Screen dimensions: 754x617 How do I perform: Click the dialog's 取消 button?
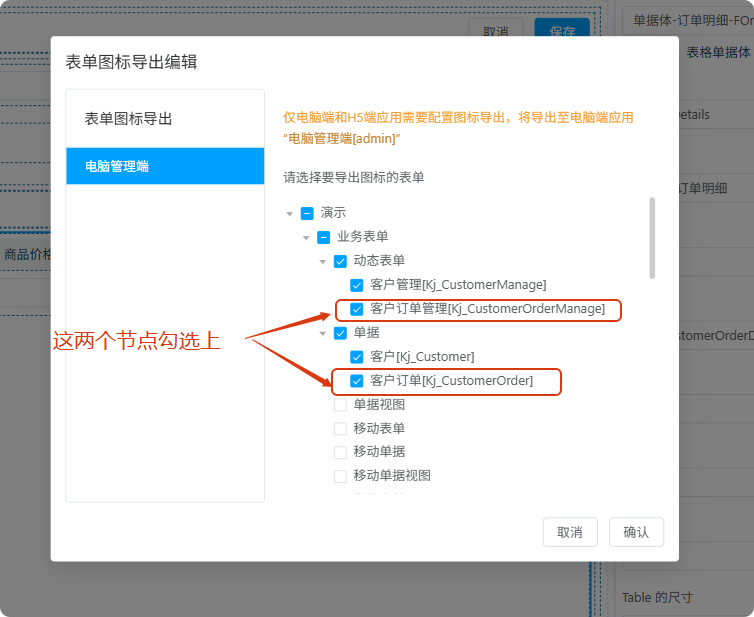[x=570, y=532]
